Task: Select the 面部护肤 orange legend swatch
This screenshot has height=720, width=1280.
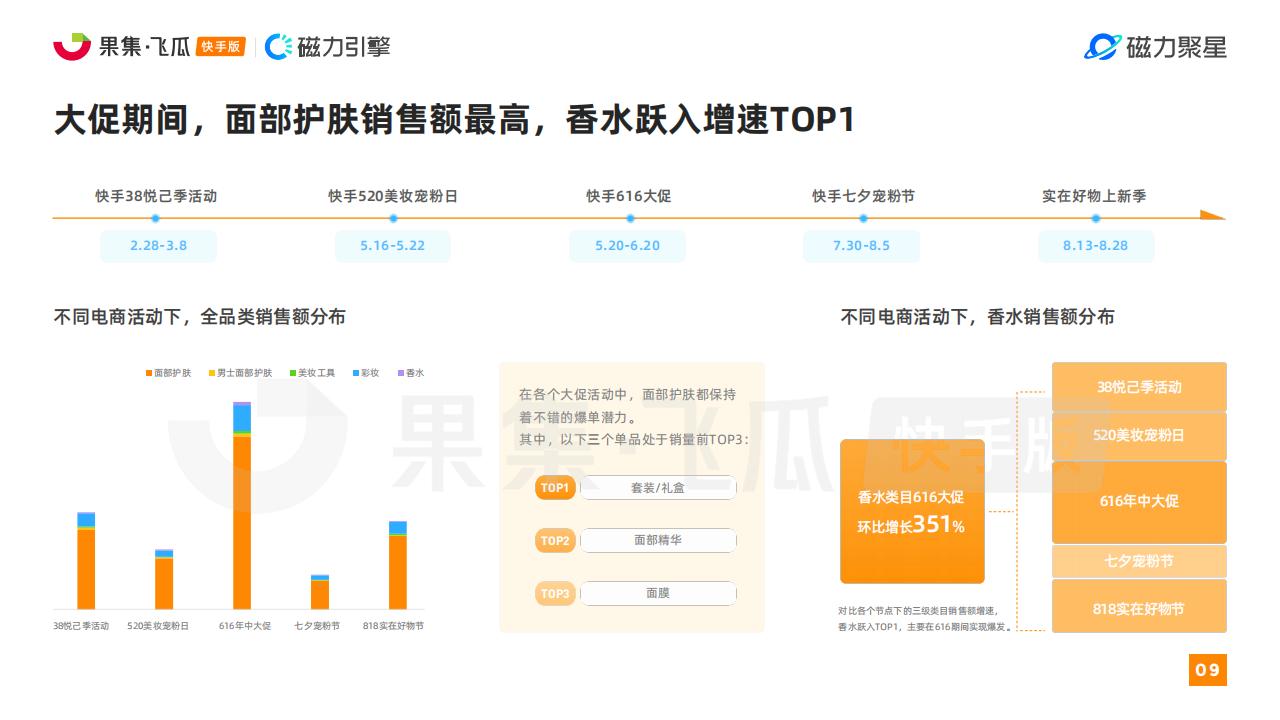Action: (149, 373)
